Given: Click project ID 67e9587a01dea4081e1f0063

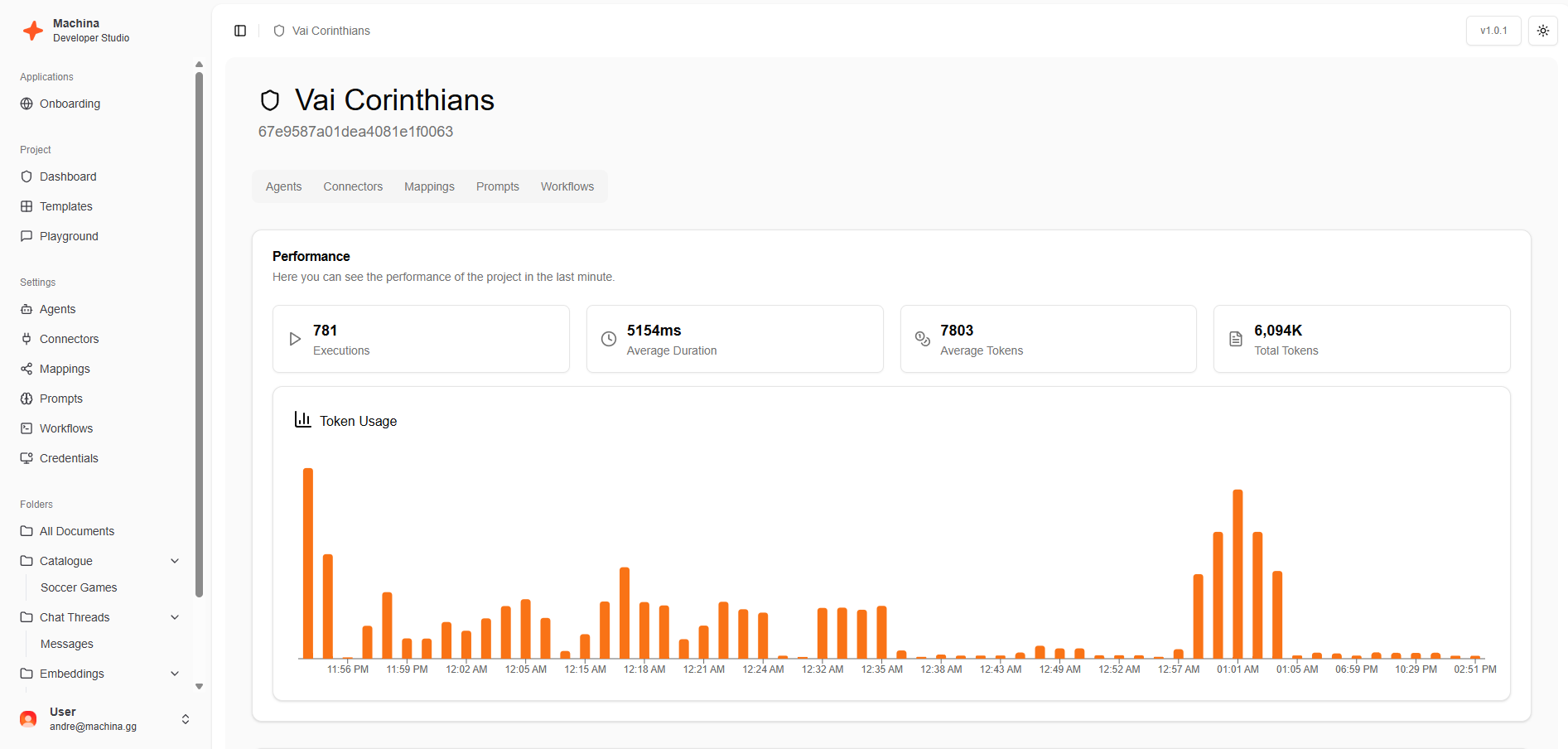Looking at the screenshot, I should pos(355,132).
